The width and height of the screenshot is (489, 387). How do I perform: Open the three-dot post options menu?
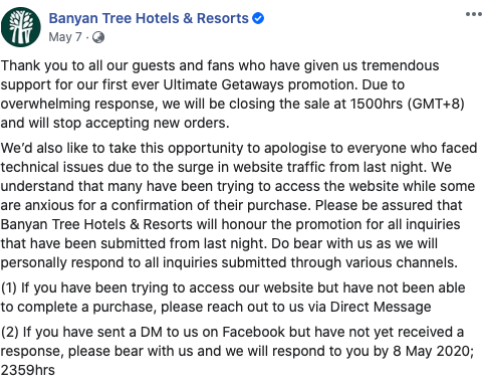[x=474, y=14]
